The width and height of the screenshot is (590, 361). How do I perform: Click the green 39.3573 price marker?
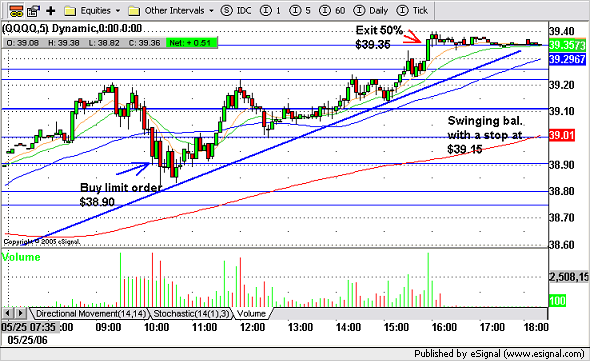[x=567, y=45]
